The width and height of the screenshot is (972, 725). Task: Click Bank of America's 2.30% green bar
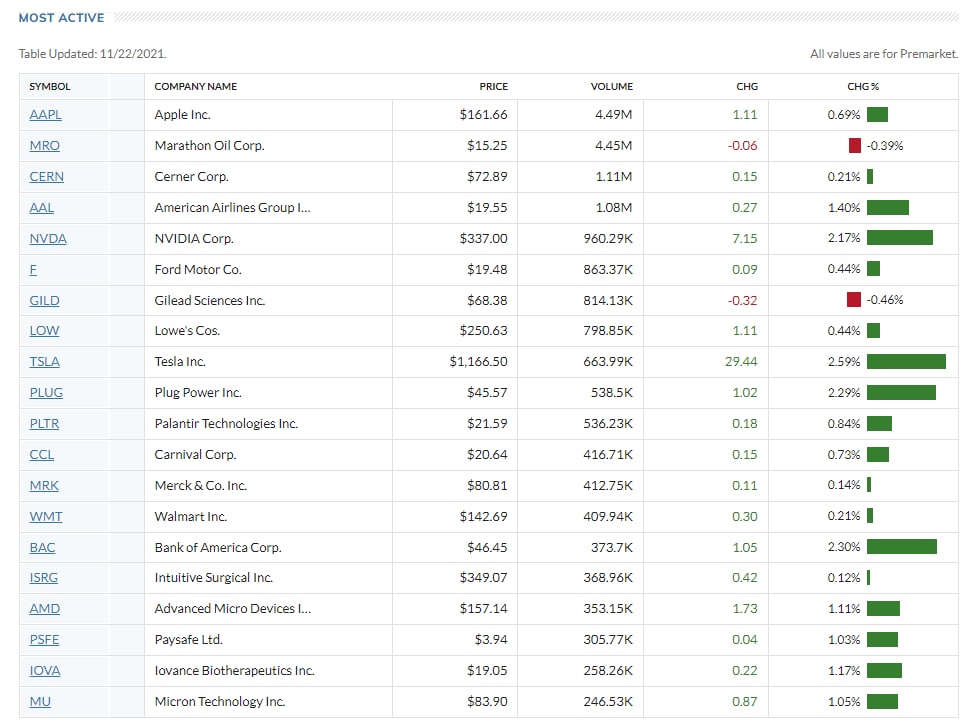click(902, 547)
